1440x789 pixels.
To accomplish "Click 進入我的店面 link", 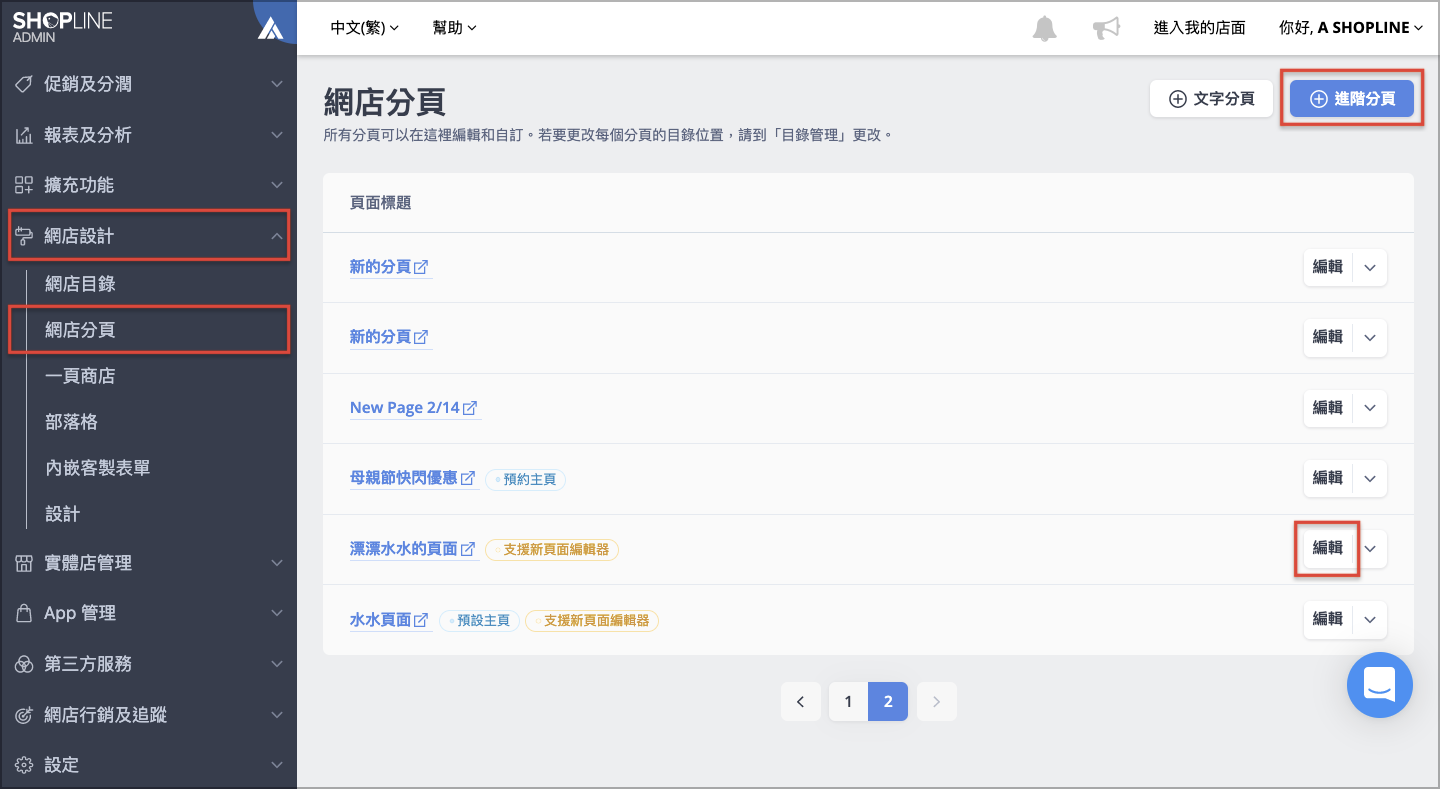I will coord(1200,28).
